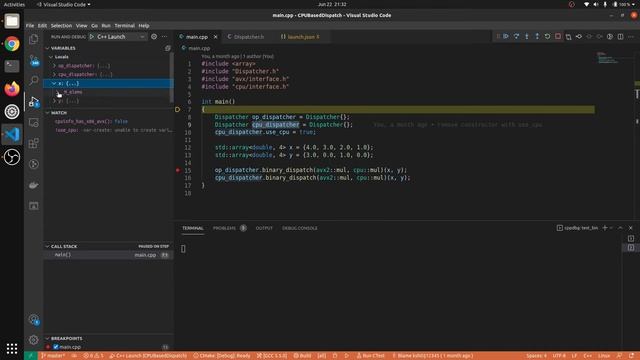Select the main() call stack frame

(x=108, y=255)
